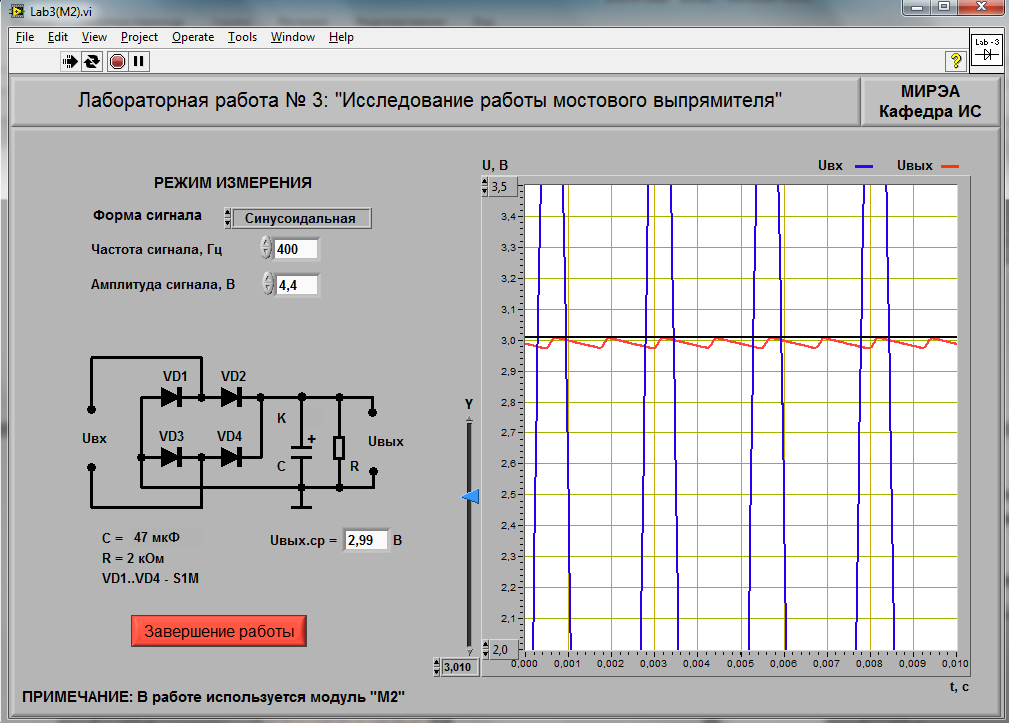1009x723 pixels.
Task: Click the lab title 'Лабораторная работа № 3'
Action: pos(429,100)
